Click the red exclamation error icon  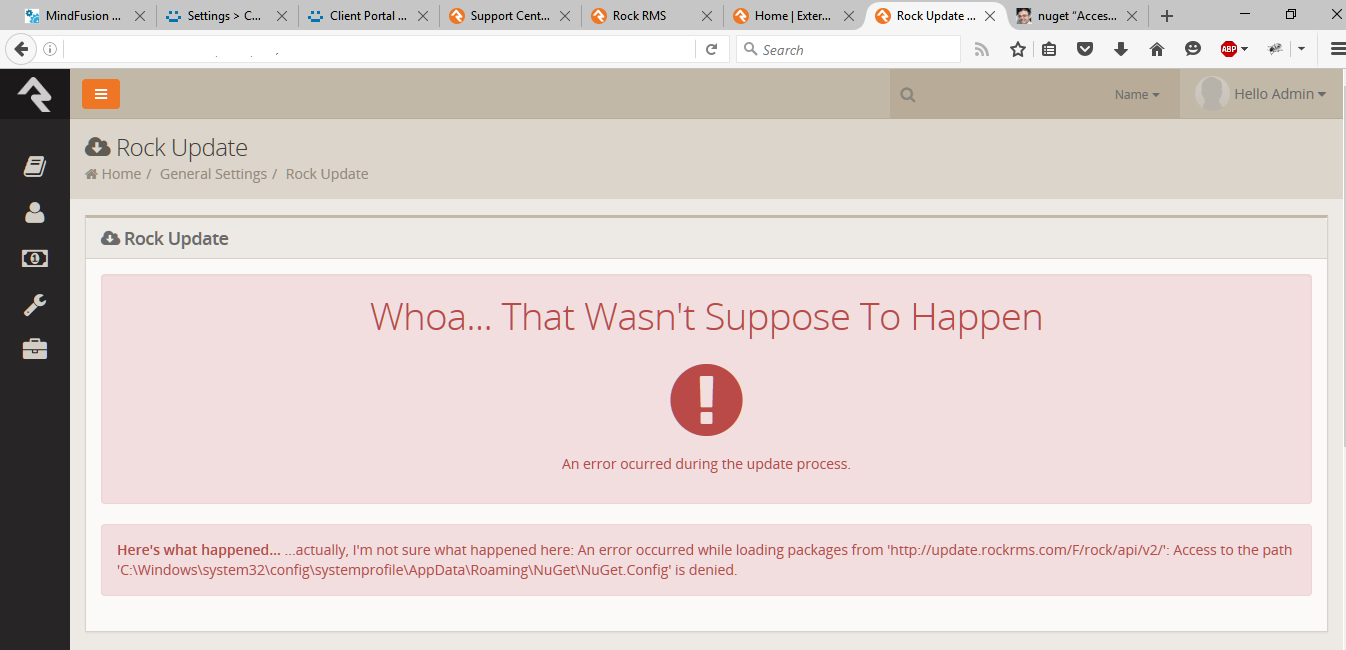coord(706,400)
